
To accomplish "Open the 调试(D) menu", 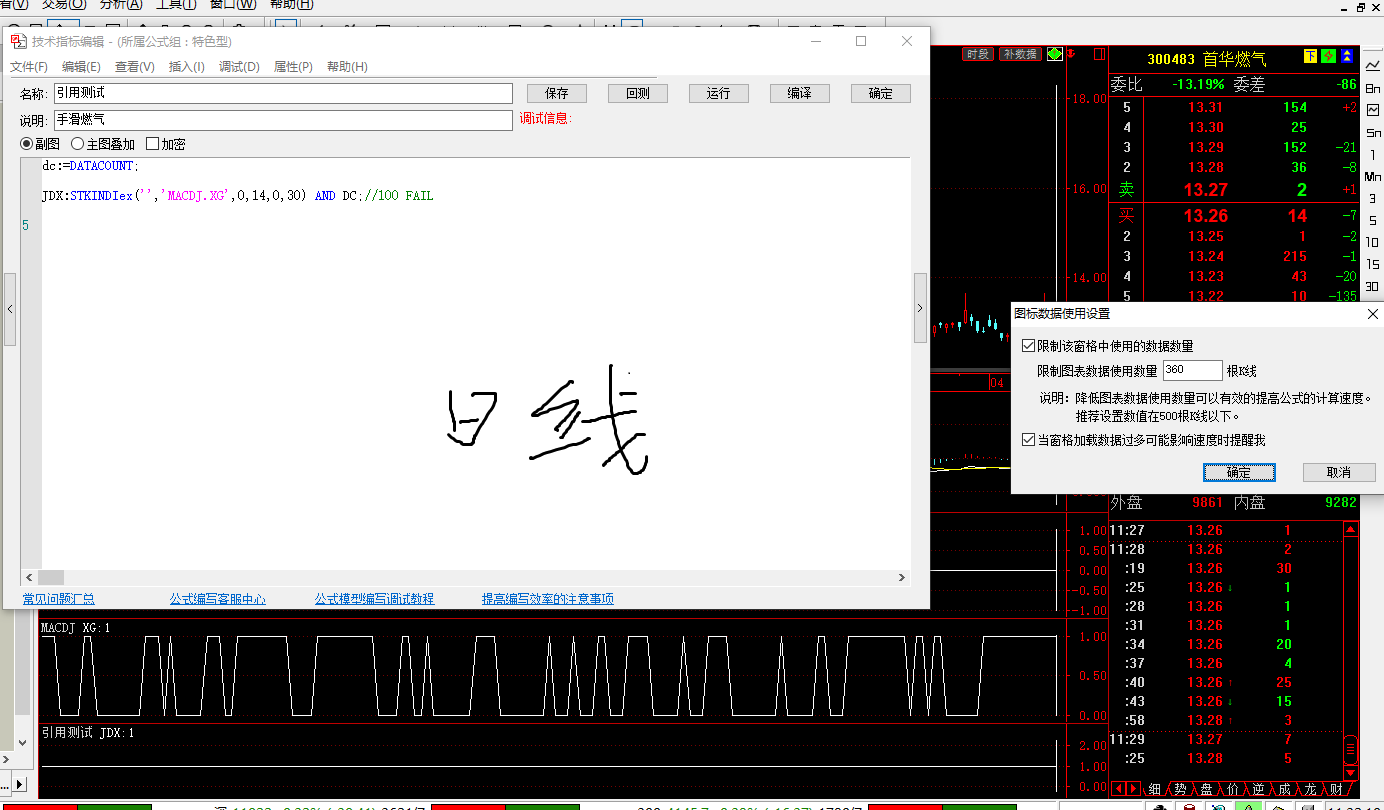I will tap(239, 67).
